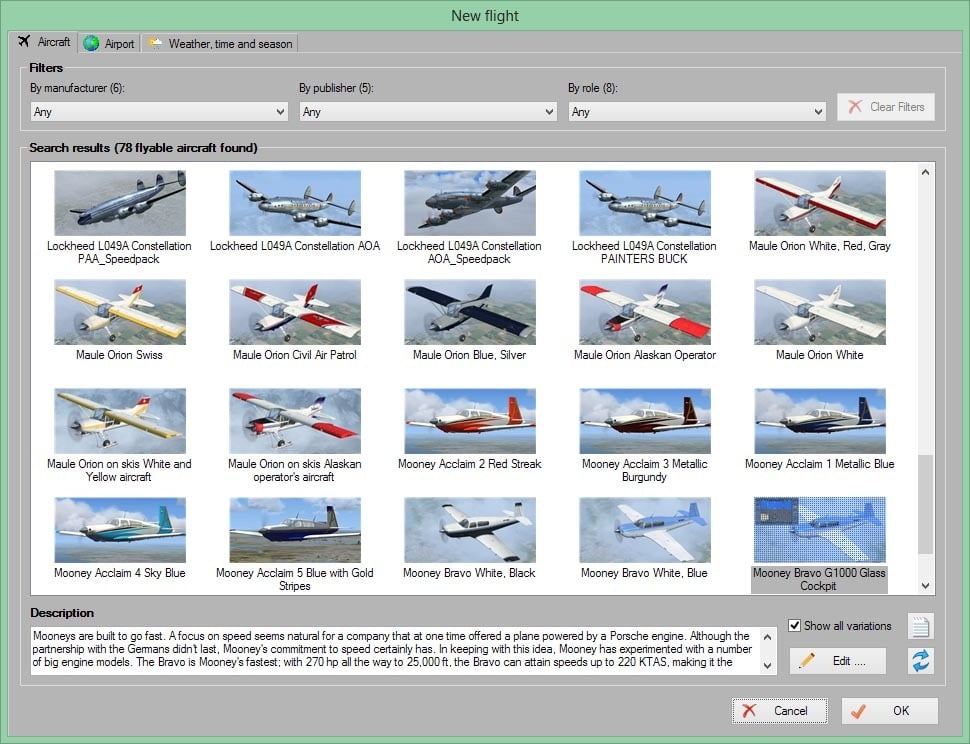Image resolution: width=970 pixels, height=744 pixels.
Task: Pick Mooney Acclaim 1 Metallic Blue
Action: click(x=820, y=421)
